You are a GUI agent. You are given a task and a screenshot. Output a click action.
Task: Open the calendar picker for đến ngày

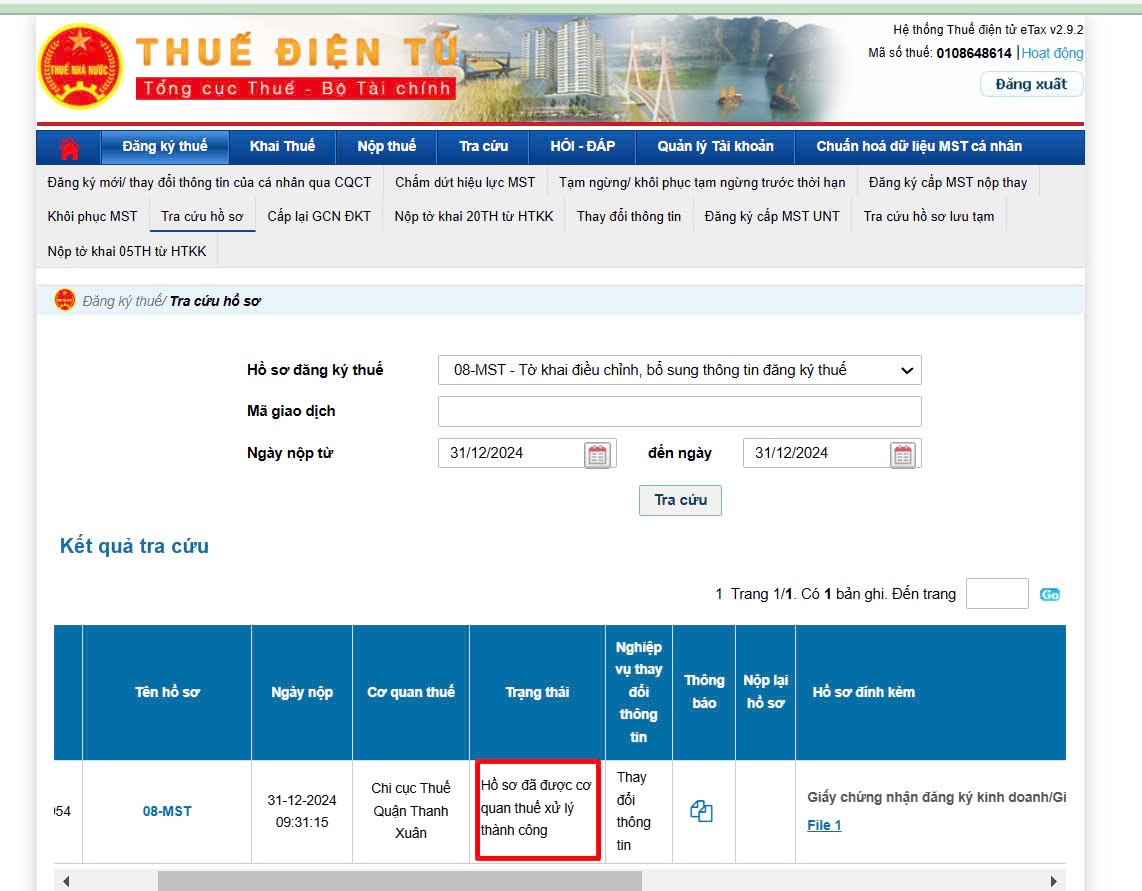click(x=902, y=454)
